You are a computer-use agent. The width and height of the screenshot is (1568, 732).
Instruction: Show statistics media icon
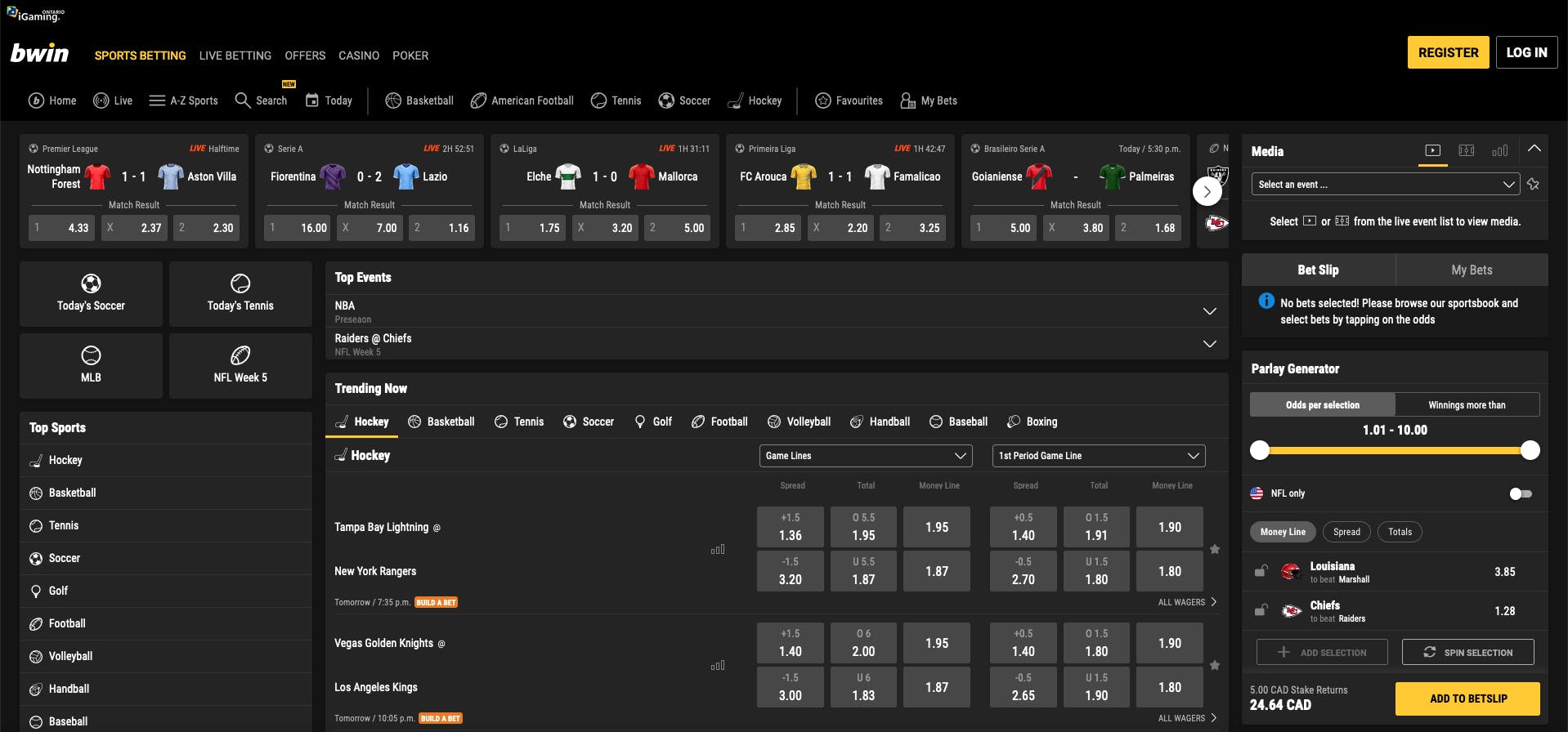(1499, 150)
